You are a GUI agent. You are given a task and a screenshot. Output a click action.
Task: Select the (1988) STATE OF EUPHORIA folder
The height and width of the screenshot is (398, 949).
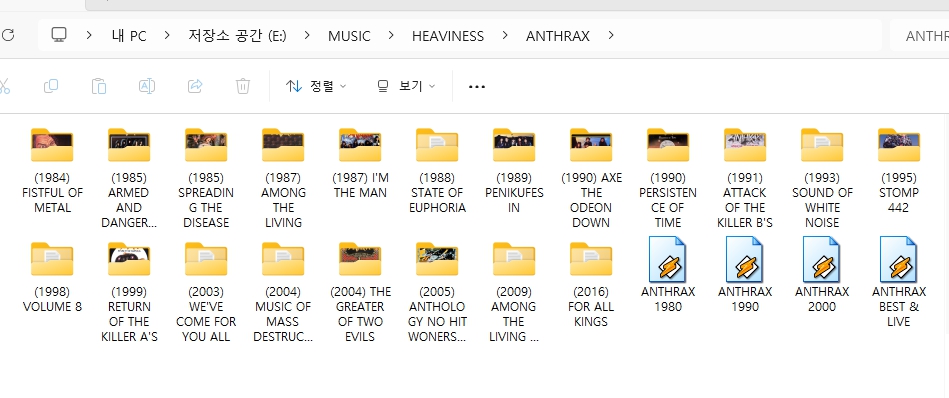pyautogui.click(x=437, y=171)
